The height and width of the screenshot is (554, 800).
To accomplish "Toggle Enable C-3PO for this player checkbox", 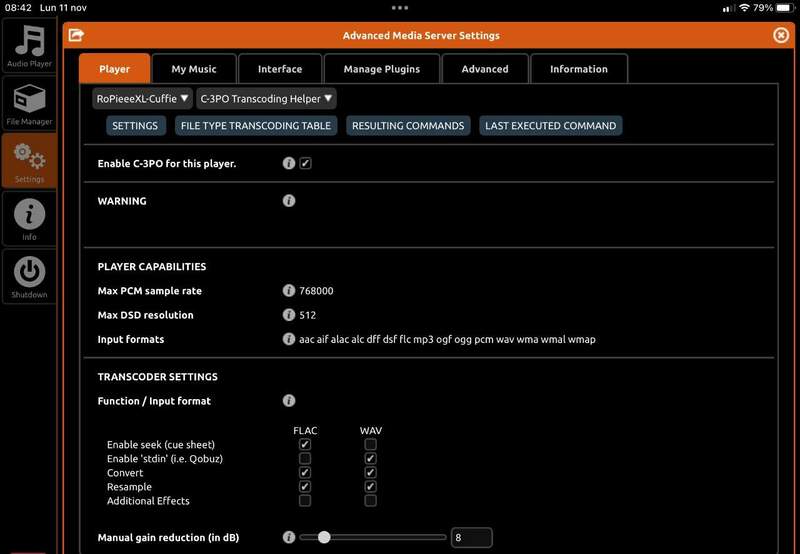I will [306, 163].
